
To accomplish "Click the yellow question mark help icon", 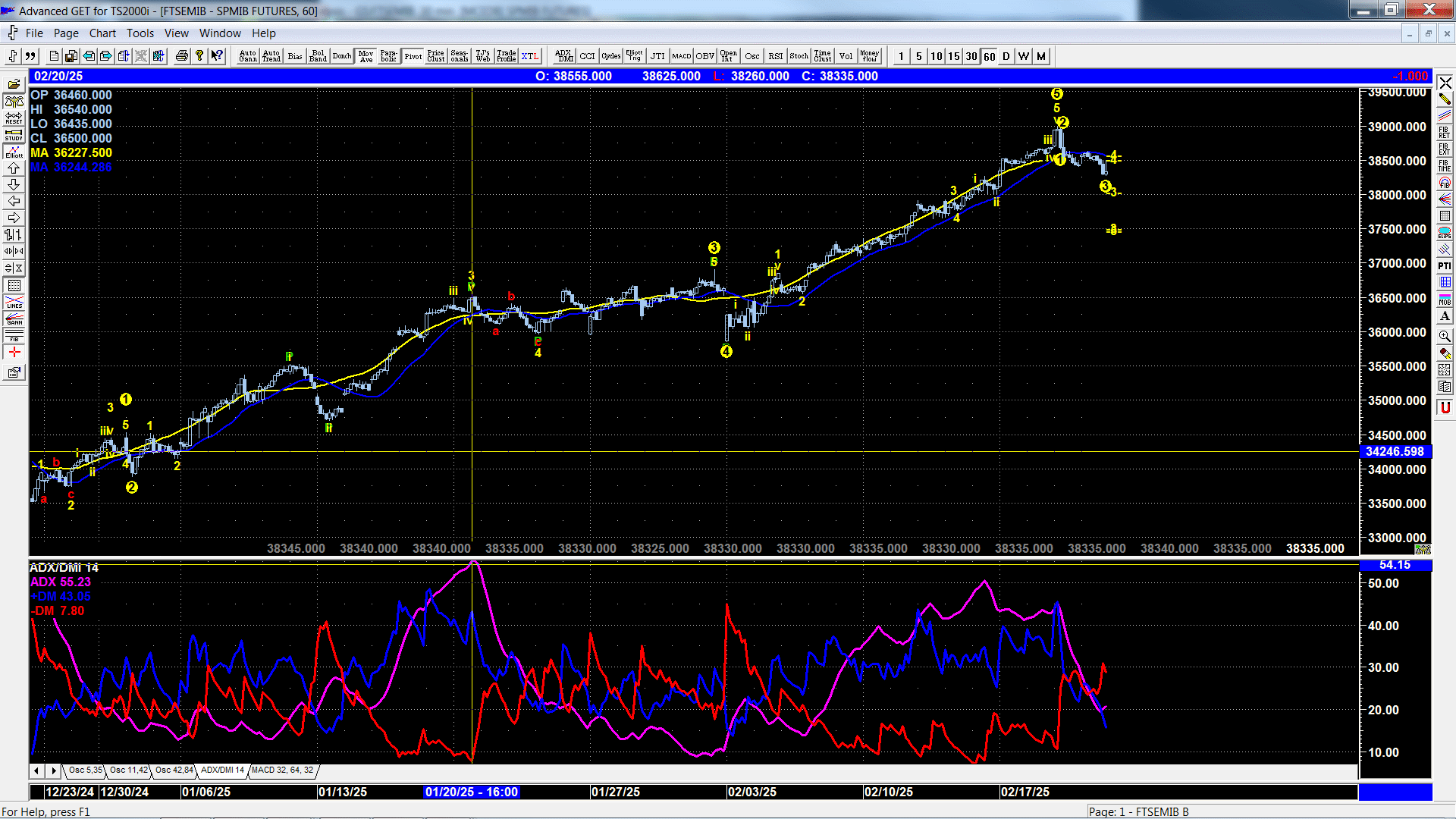I will click(x=199, y=56).
